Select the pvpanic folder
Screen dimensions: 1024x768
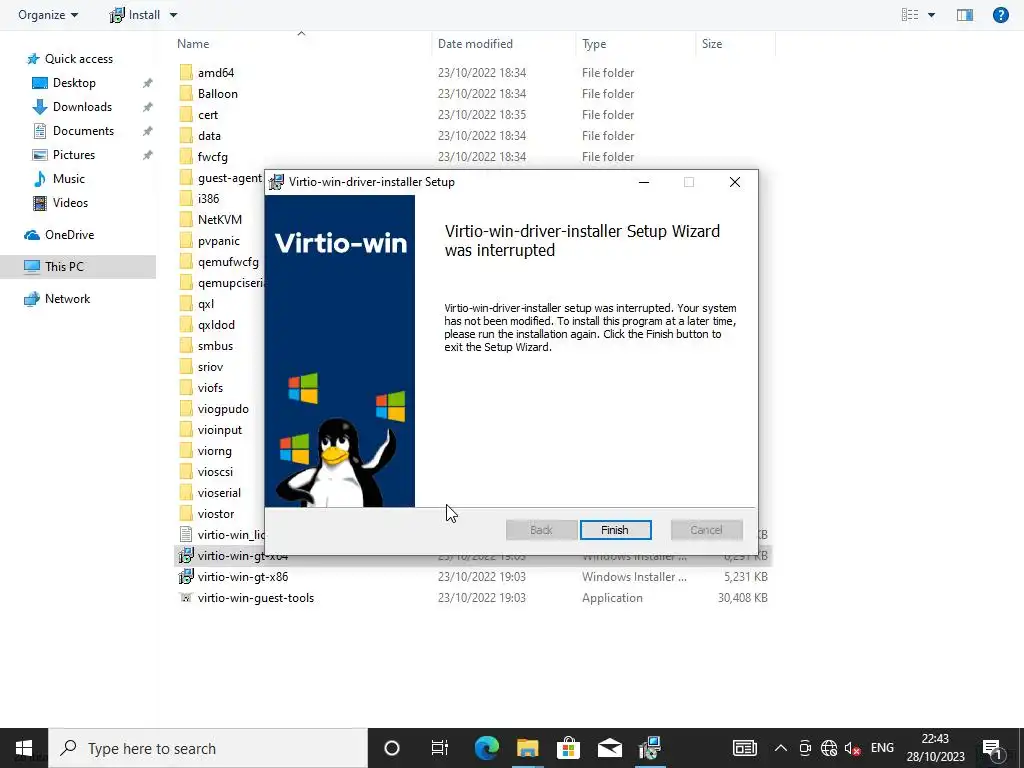tap(218, 241)
